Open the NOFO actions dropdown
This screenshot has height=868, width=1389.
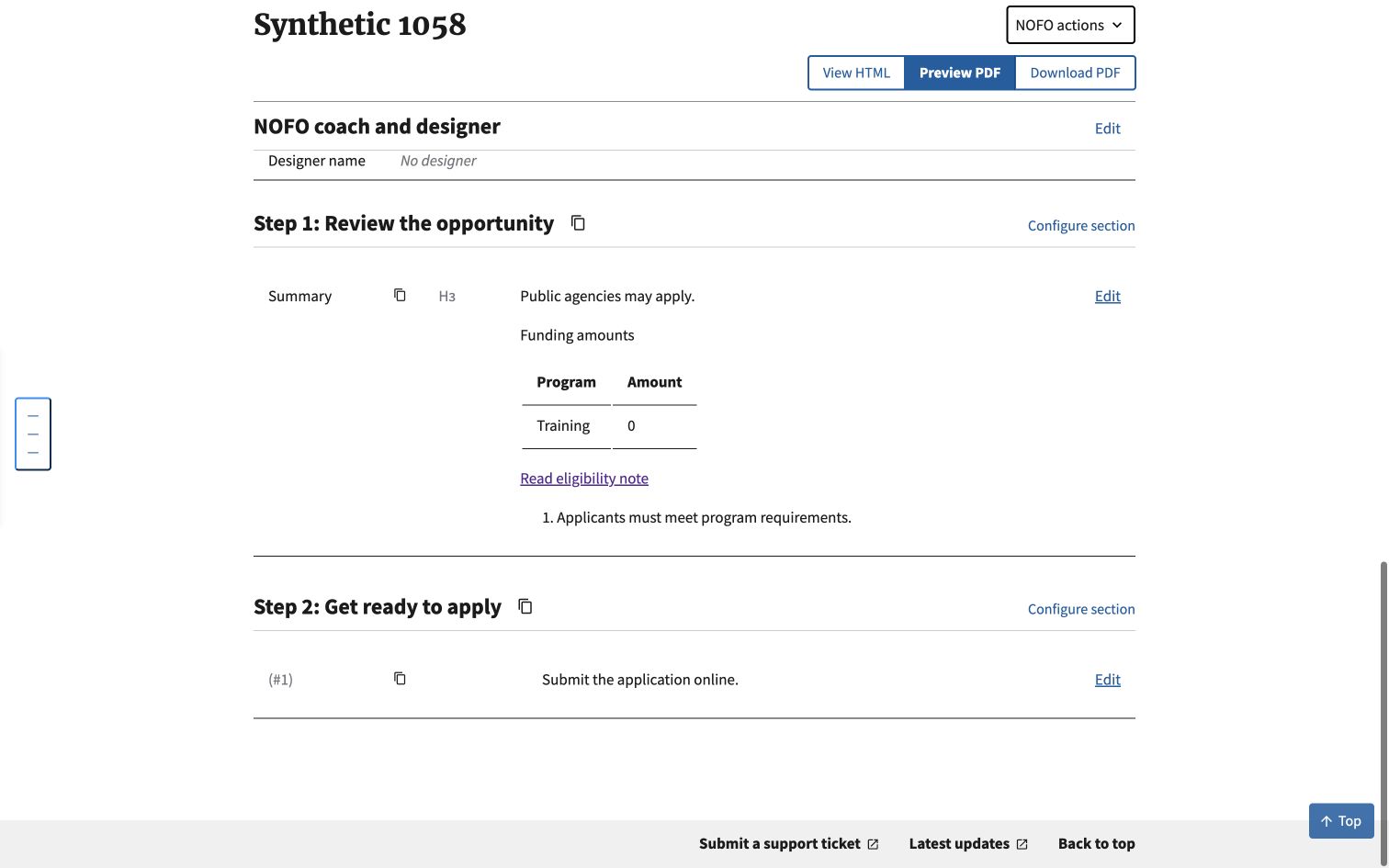[x=1070, y=25]
